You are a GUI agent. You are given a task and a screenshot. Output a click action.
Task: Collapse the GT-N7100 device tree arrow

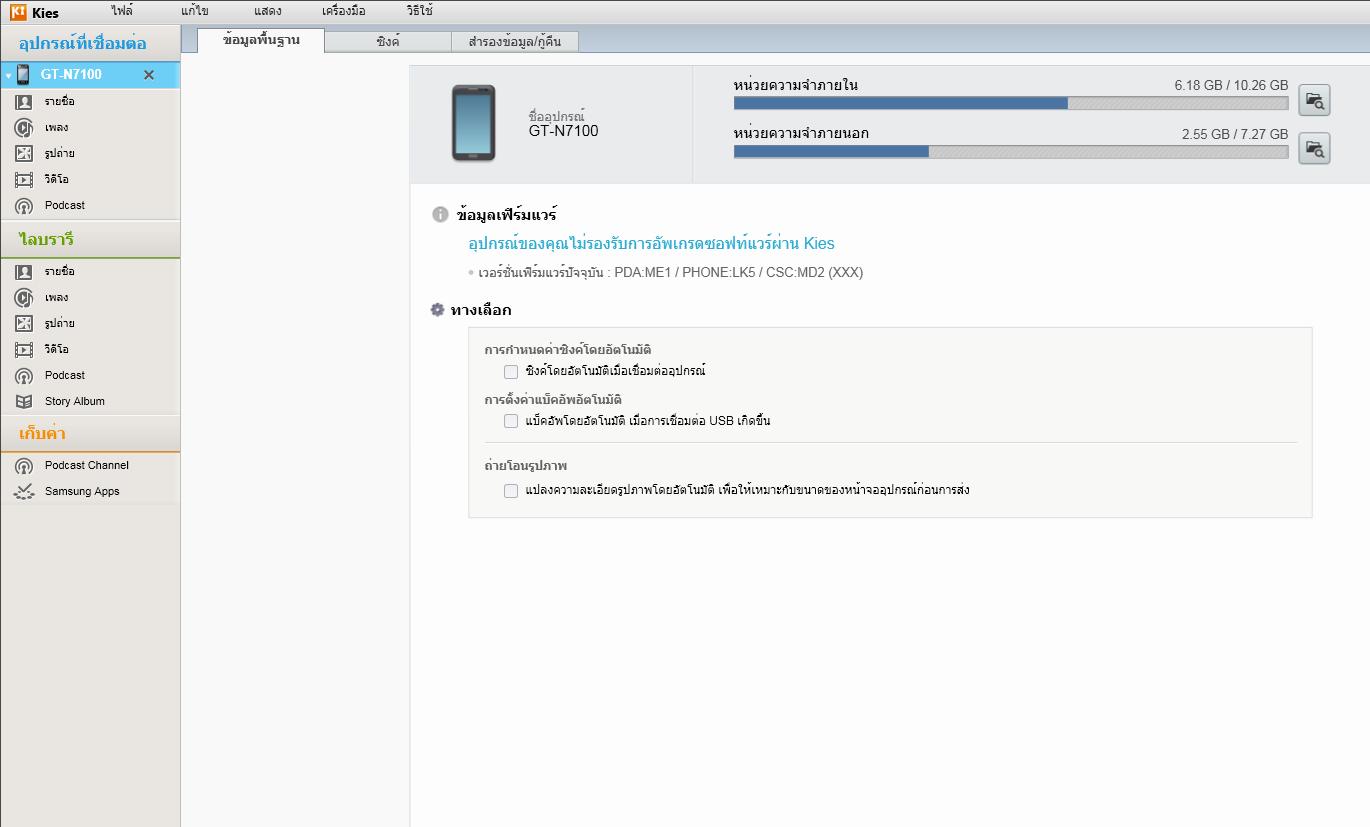pyautogui.click(x=8, y=75)
